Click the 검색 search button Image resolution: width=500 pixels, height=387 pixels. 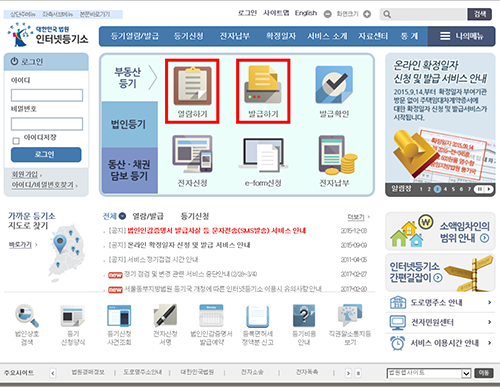[x=480, y=14]
